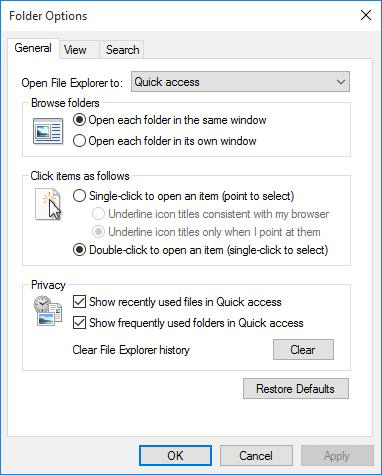Click the Browse folders window icon
Viewport: 382px width, 475px height.
pos(48,131)
